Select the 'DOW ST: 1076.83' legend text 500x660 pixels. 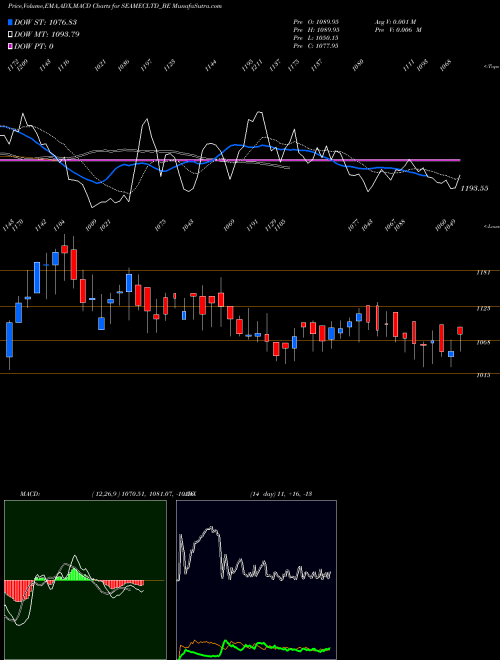click(x=45, y=22)
